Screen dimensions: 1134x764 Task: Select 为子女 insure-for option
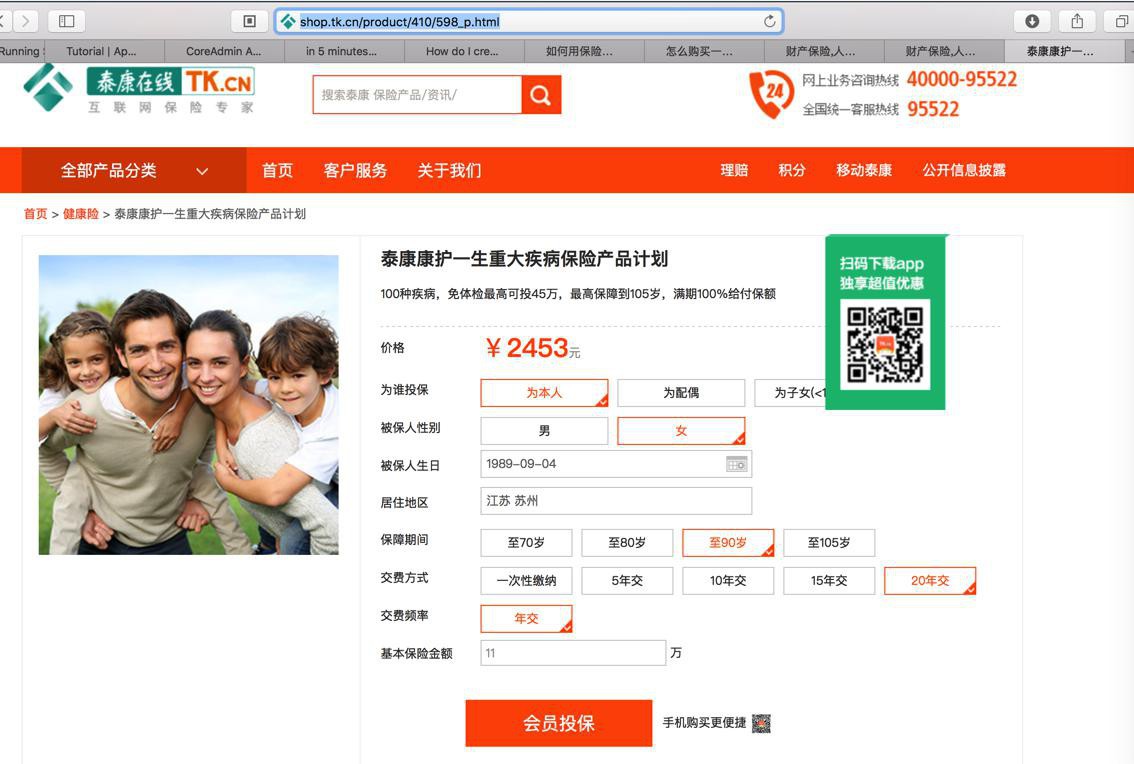click(x=790, y=393)
